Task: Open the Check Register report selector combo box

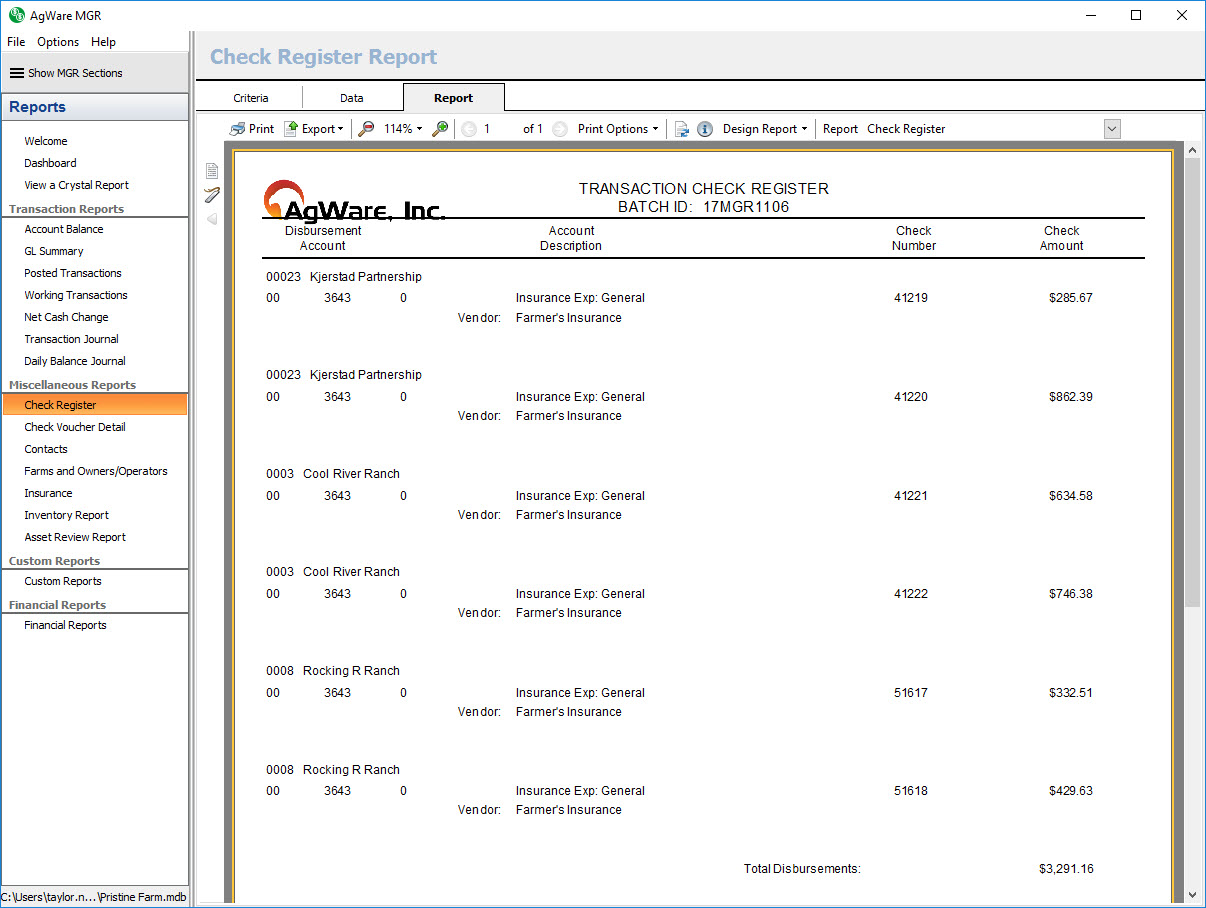Action: 1112,129
